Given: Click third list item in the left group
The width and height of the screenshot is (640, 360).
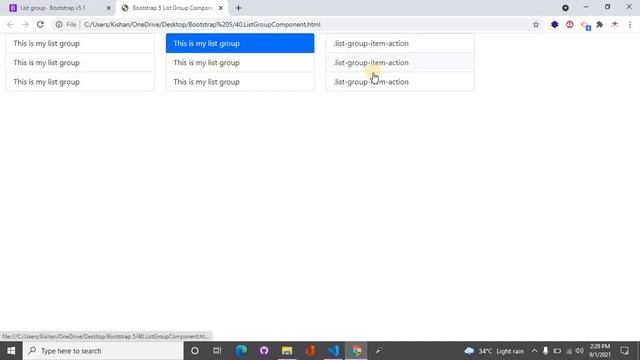Looking at the screenshot, I should [80, 82].
